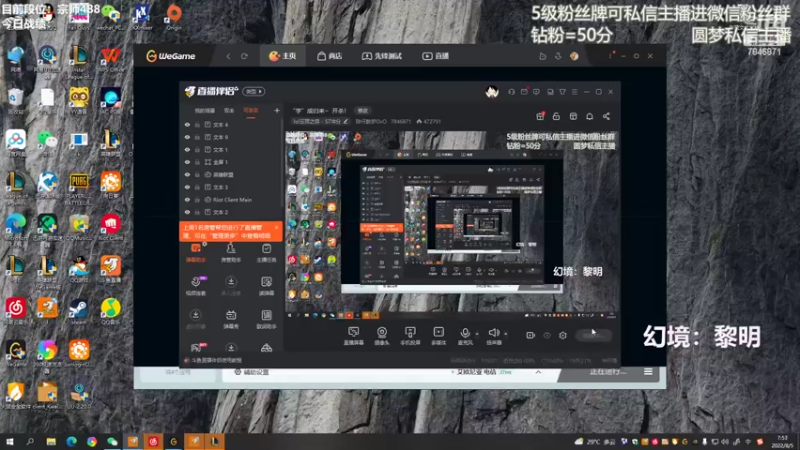Click the 类型 mode pill next to logo

pos(254,92)
